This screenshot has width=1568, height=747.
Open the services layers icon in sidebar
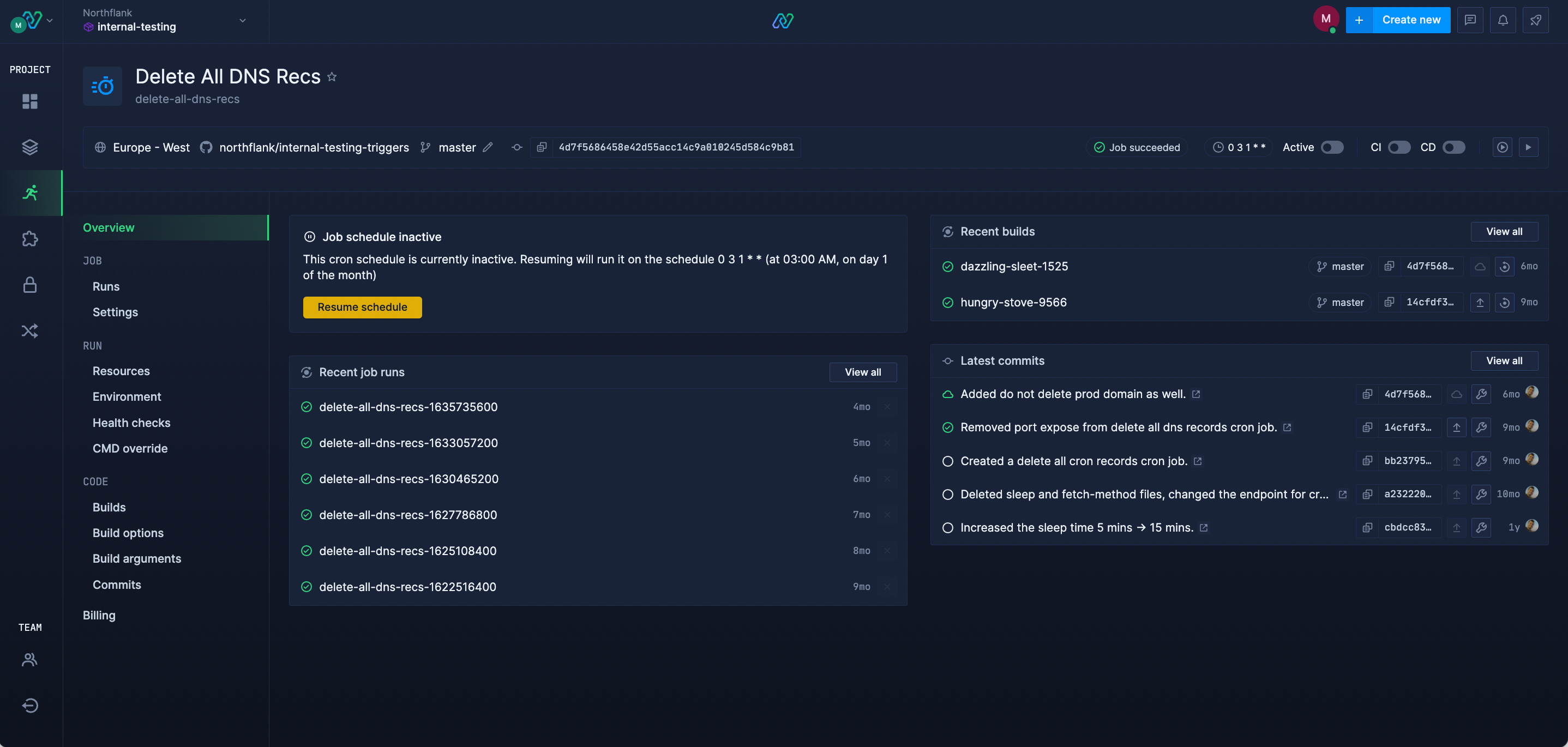(x=30, y=147)
